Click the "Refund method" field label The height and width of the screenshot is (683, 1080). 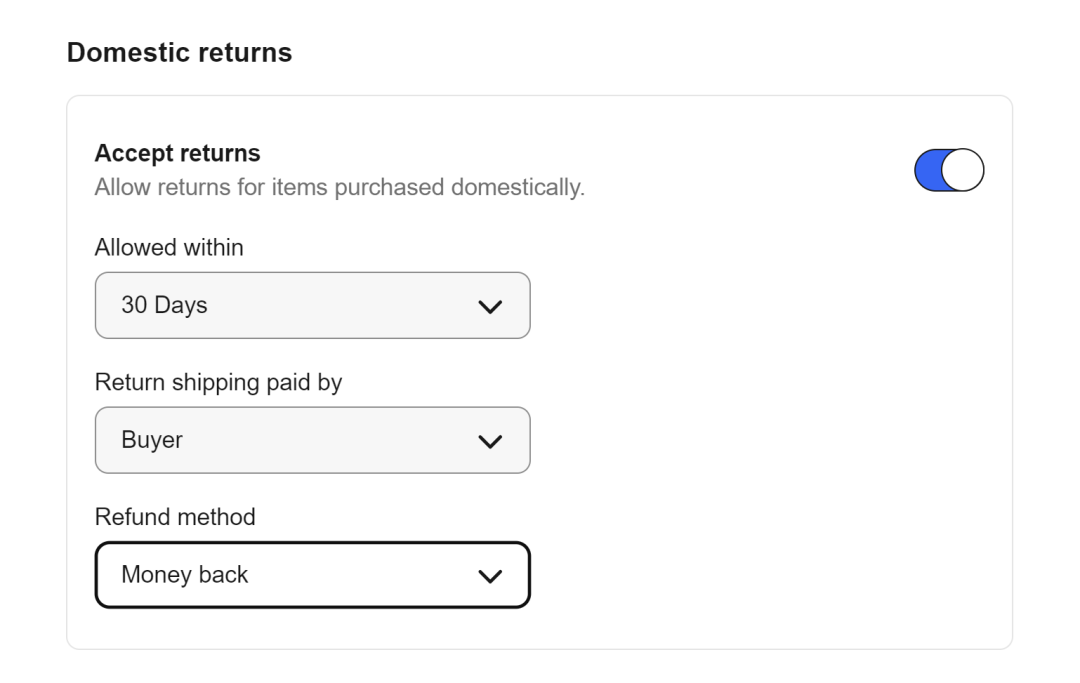175,517
